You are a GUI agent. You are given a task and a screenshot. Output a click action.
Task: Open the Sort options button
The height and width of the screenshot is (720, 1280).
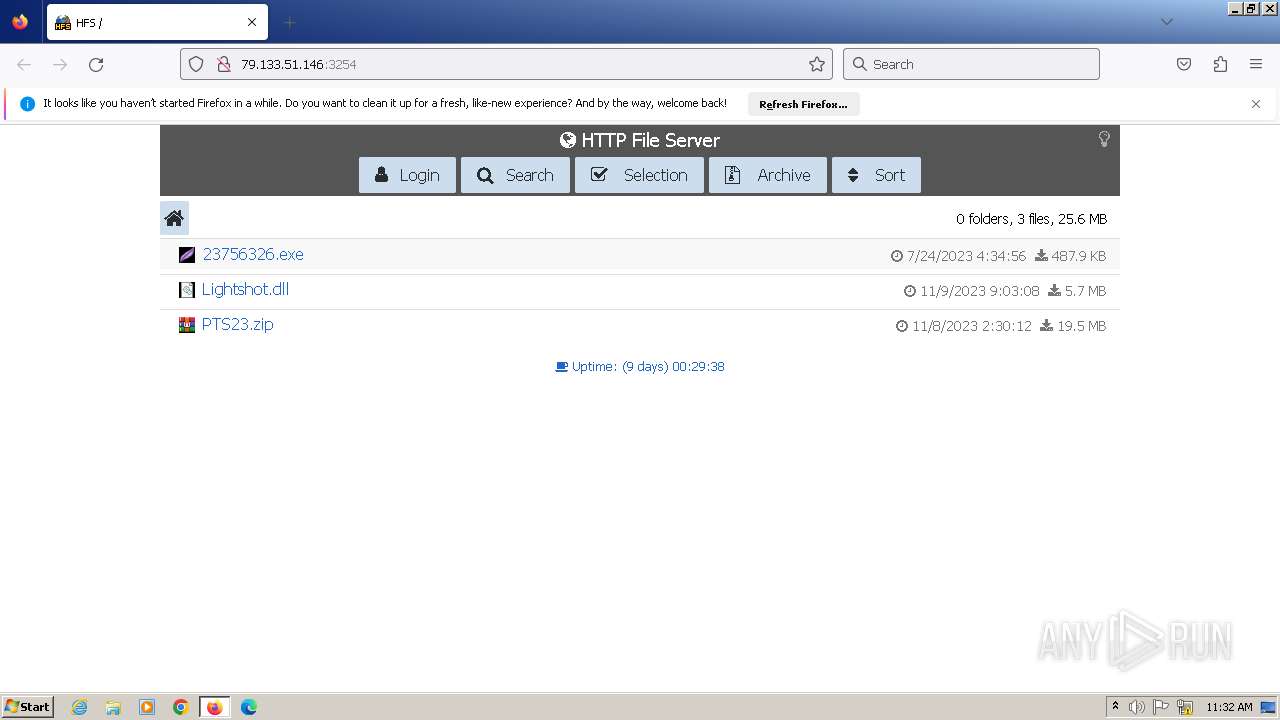876,175
